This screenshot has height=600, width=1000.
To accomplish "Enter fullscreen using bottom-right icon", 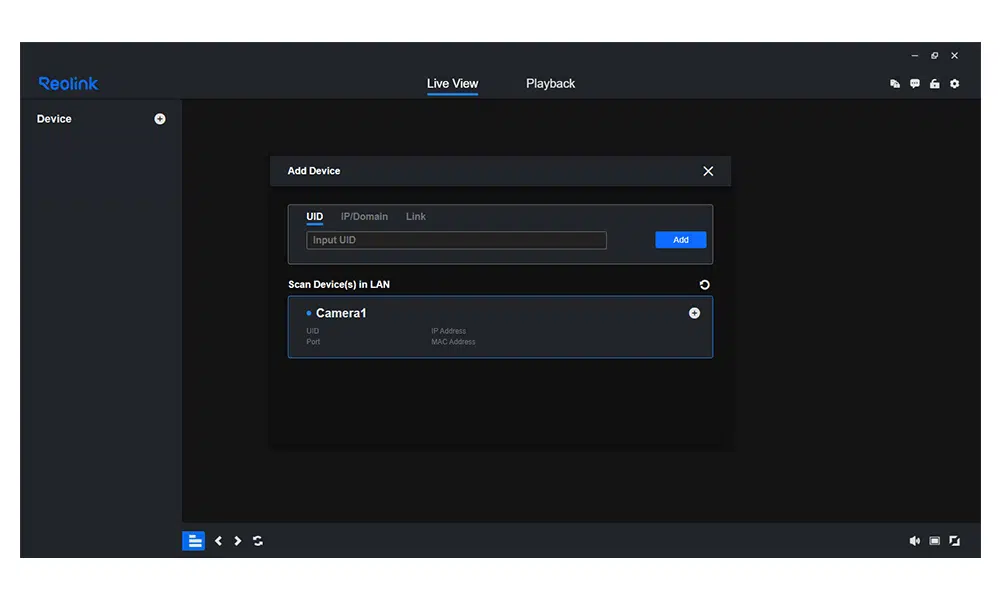I will point(955,541).
